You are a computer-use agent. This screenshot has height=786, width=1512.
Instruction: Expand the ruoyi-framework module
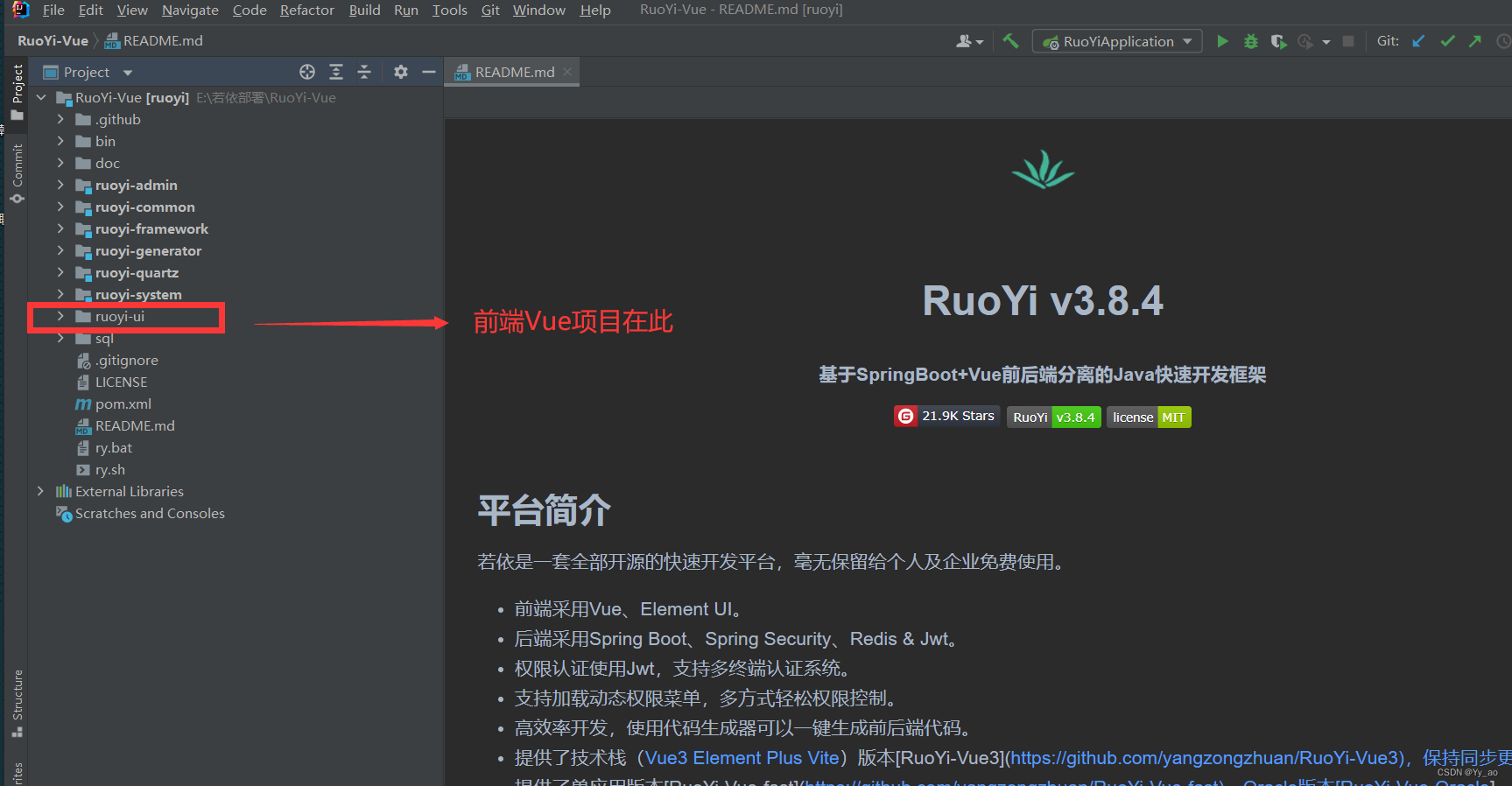[x=60, y=228]
